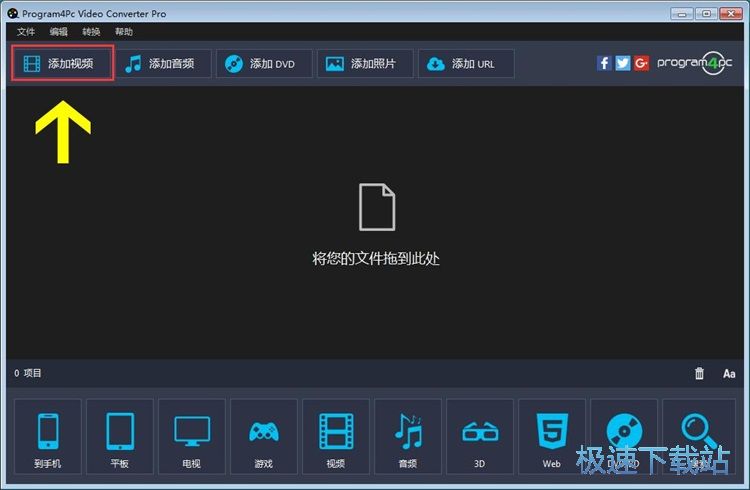This screenshot has height=490, width=750.
Task: Click the Add Photo (添加照片) button
Action: tap(365, 64)
